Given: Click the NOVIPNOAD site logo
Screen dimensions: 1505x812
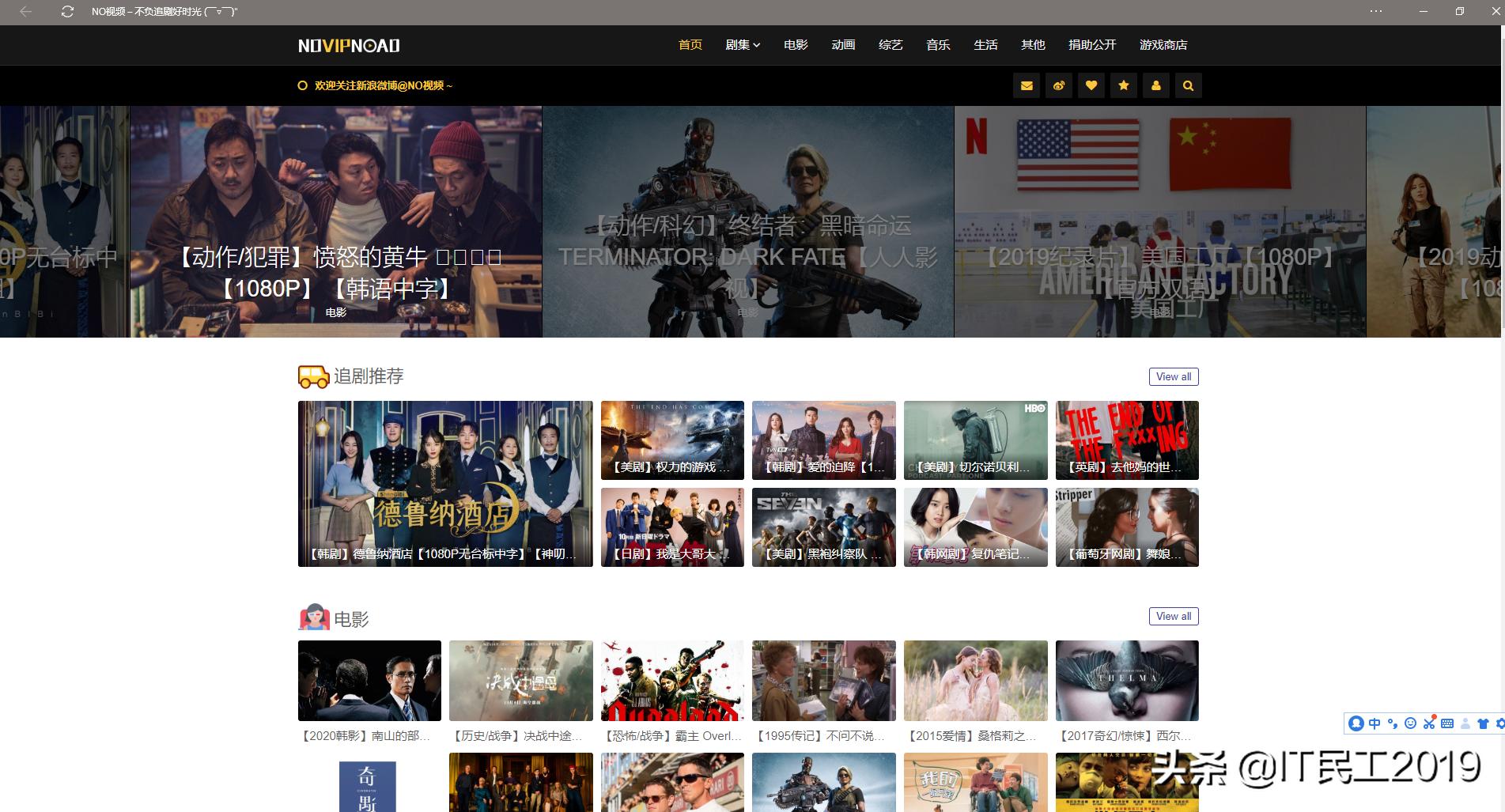Looking at the screenshot, I should [x=349, y=46].
